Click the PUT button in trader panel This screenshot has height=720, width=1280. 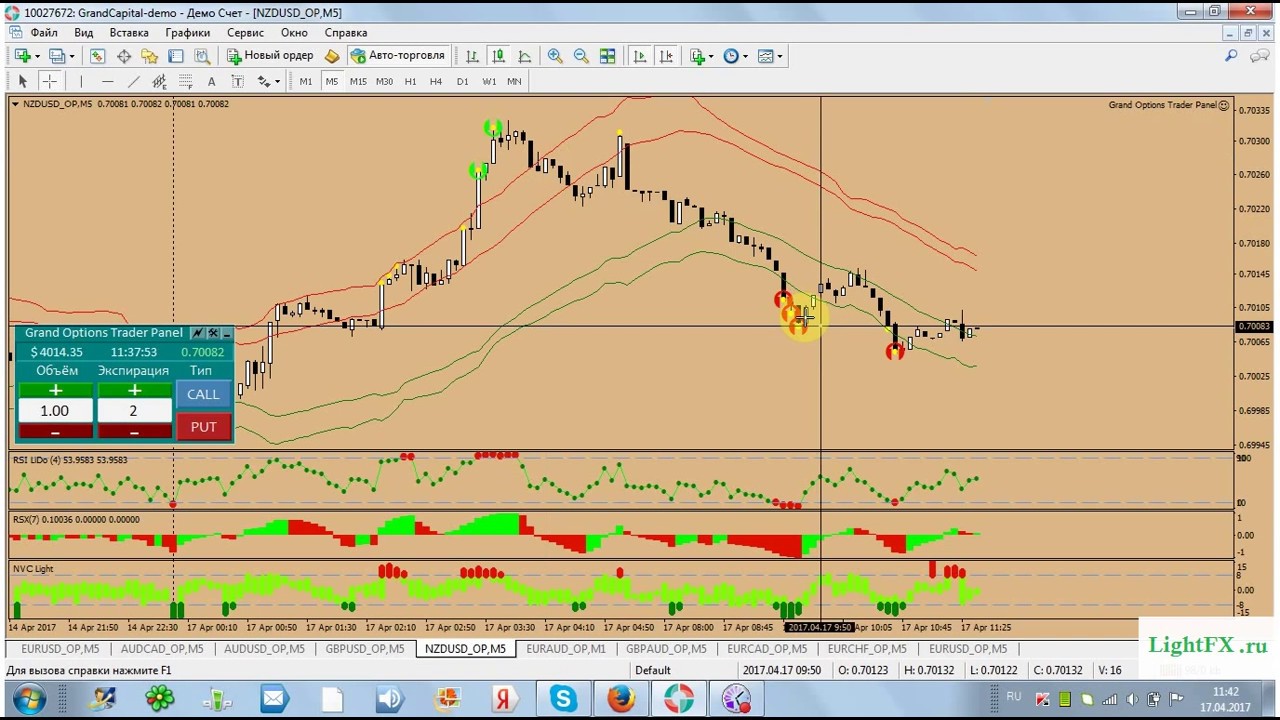(x=203, y=427)
